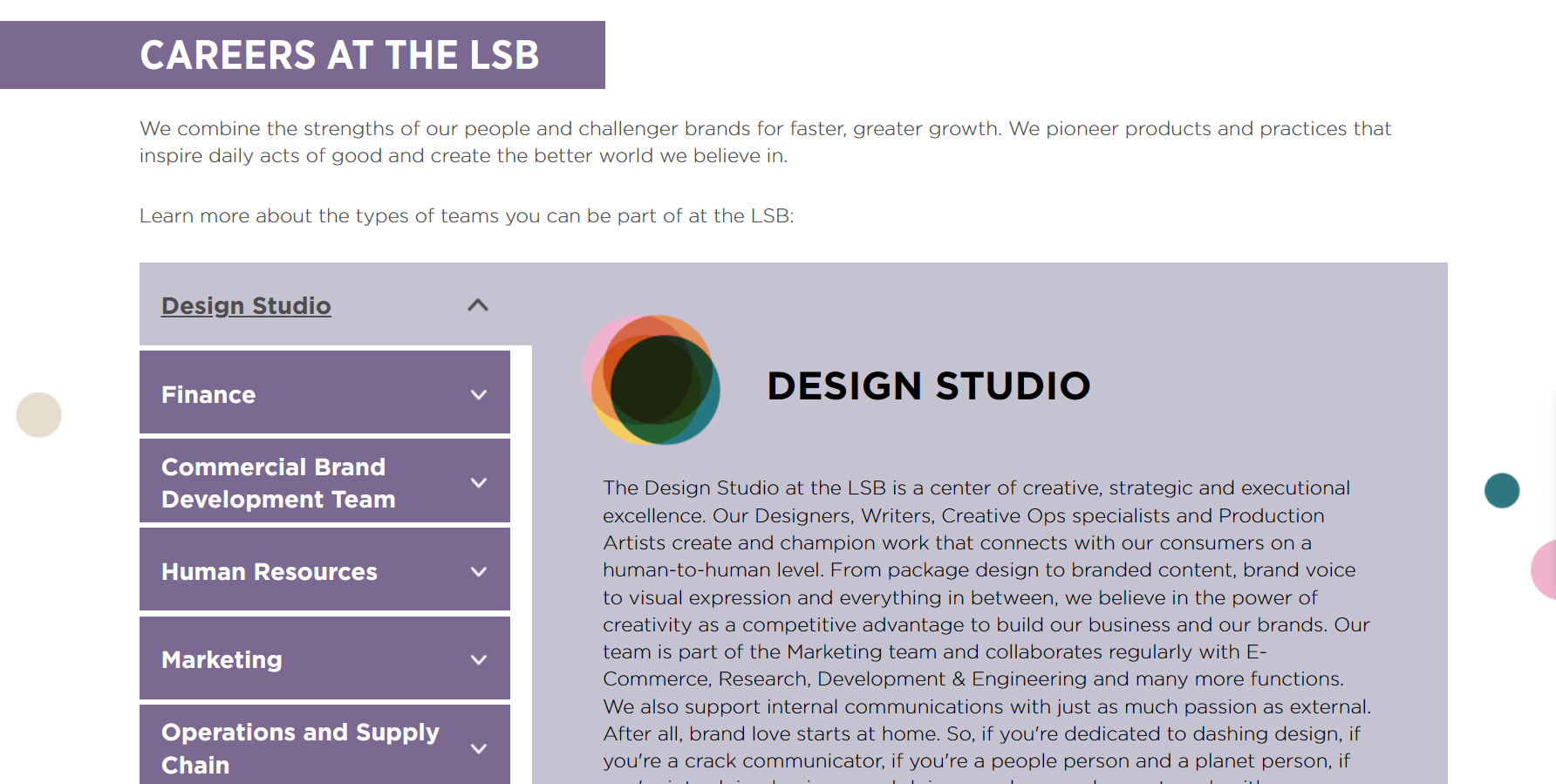Expand the Human Resources chevron
This screenshot has height=784, width=1556.
478,571
